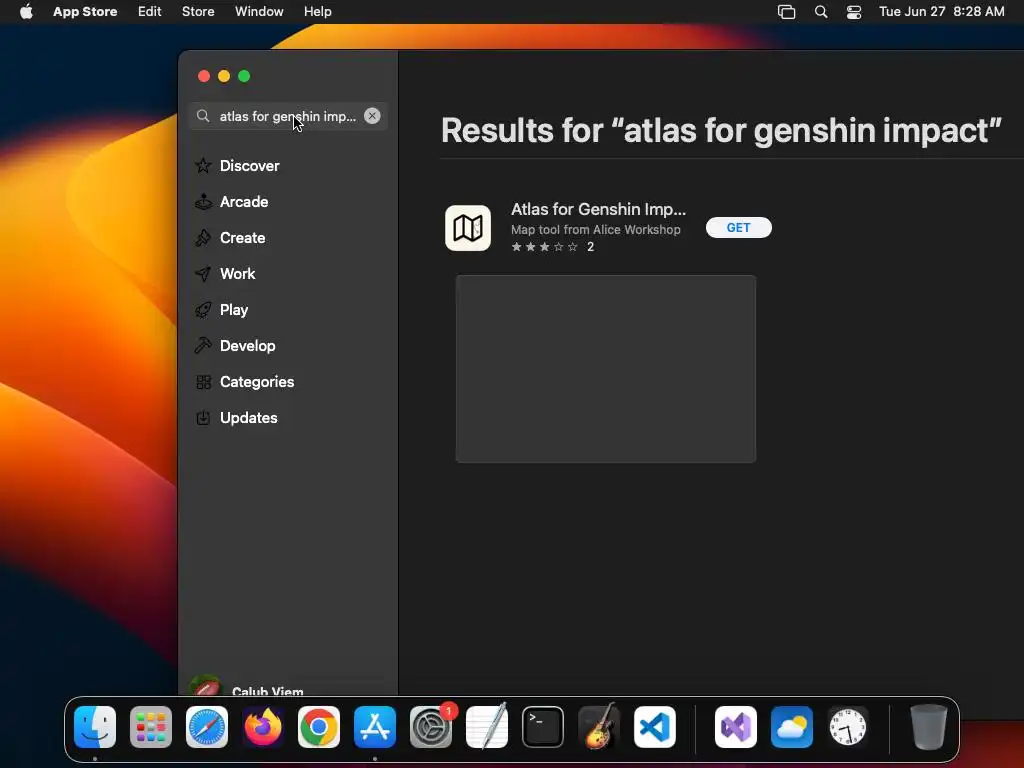The width and height of the screenshot is (1024, 768).
Task: Launch Firefox from the Dock
Action: tap(263, 727)
